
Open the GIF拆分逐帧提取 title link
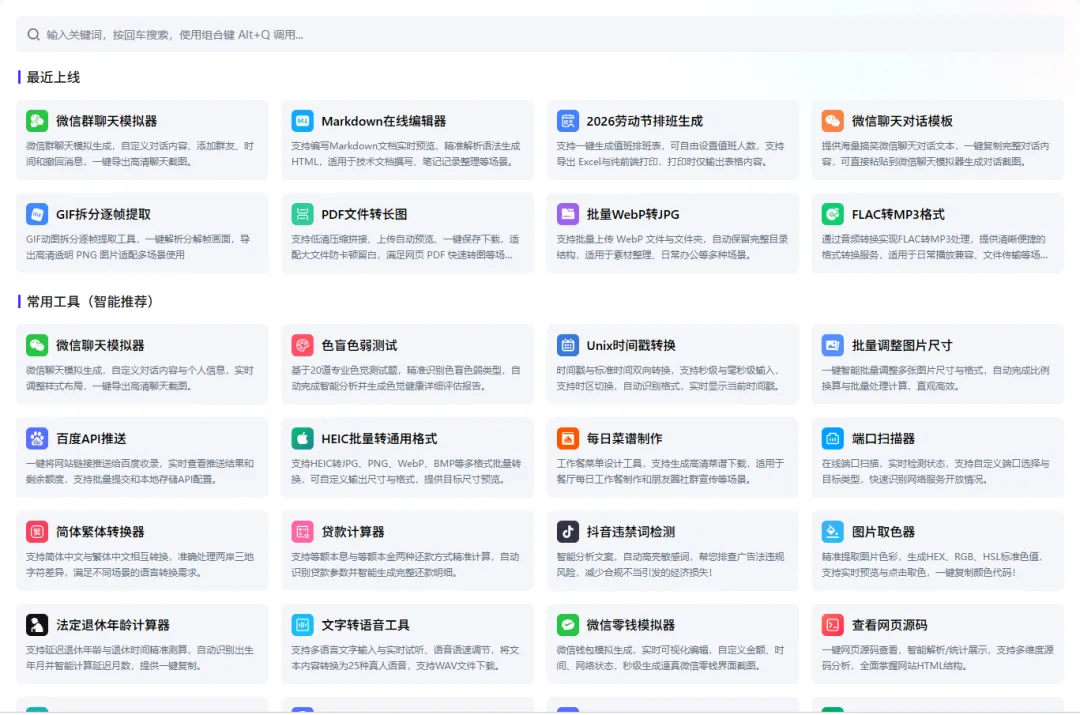pos(104,215)
